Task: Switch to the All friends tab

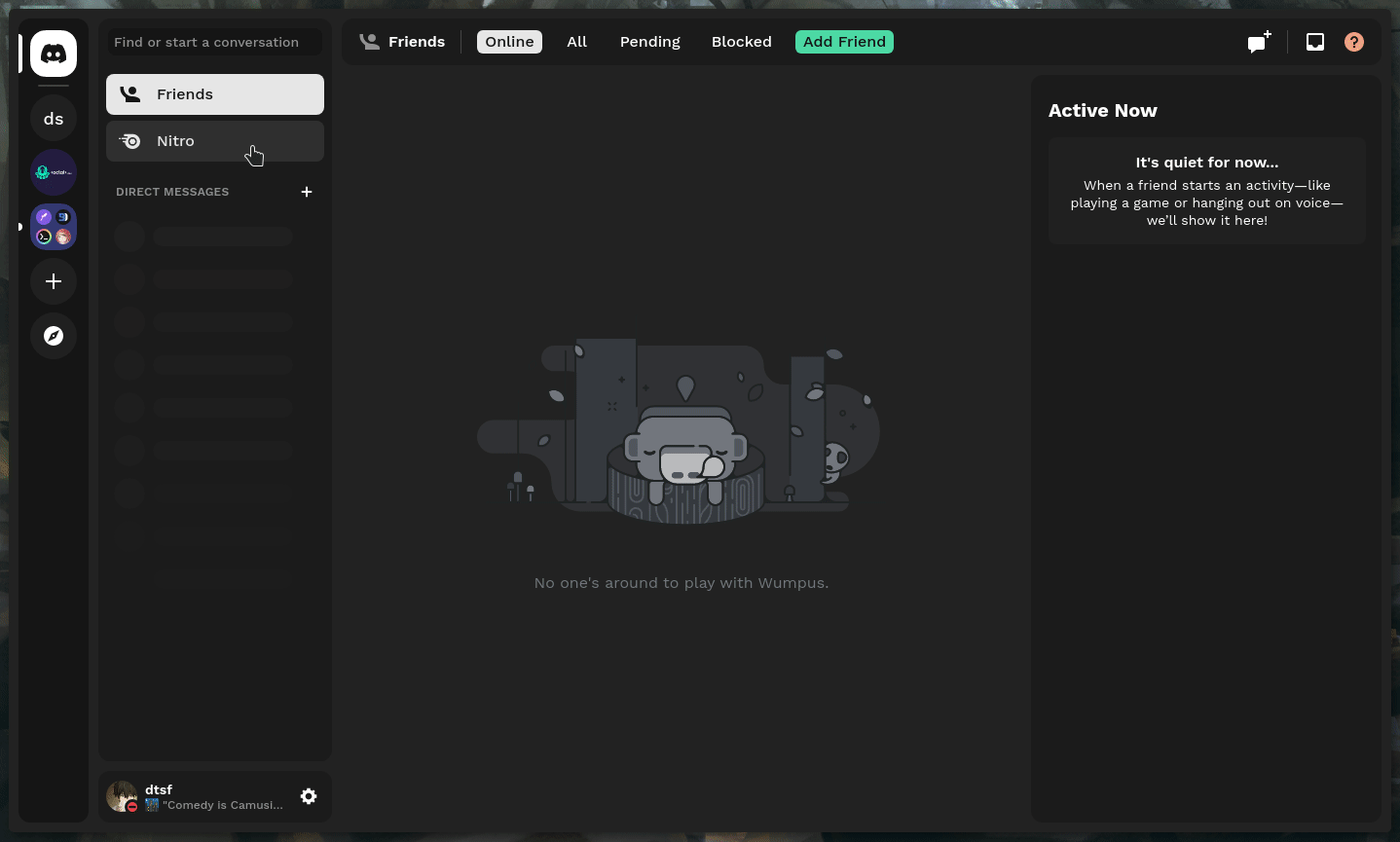Action: click(577, 42)
